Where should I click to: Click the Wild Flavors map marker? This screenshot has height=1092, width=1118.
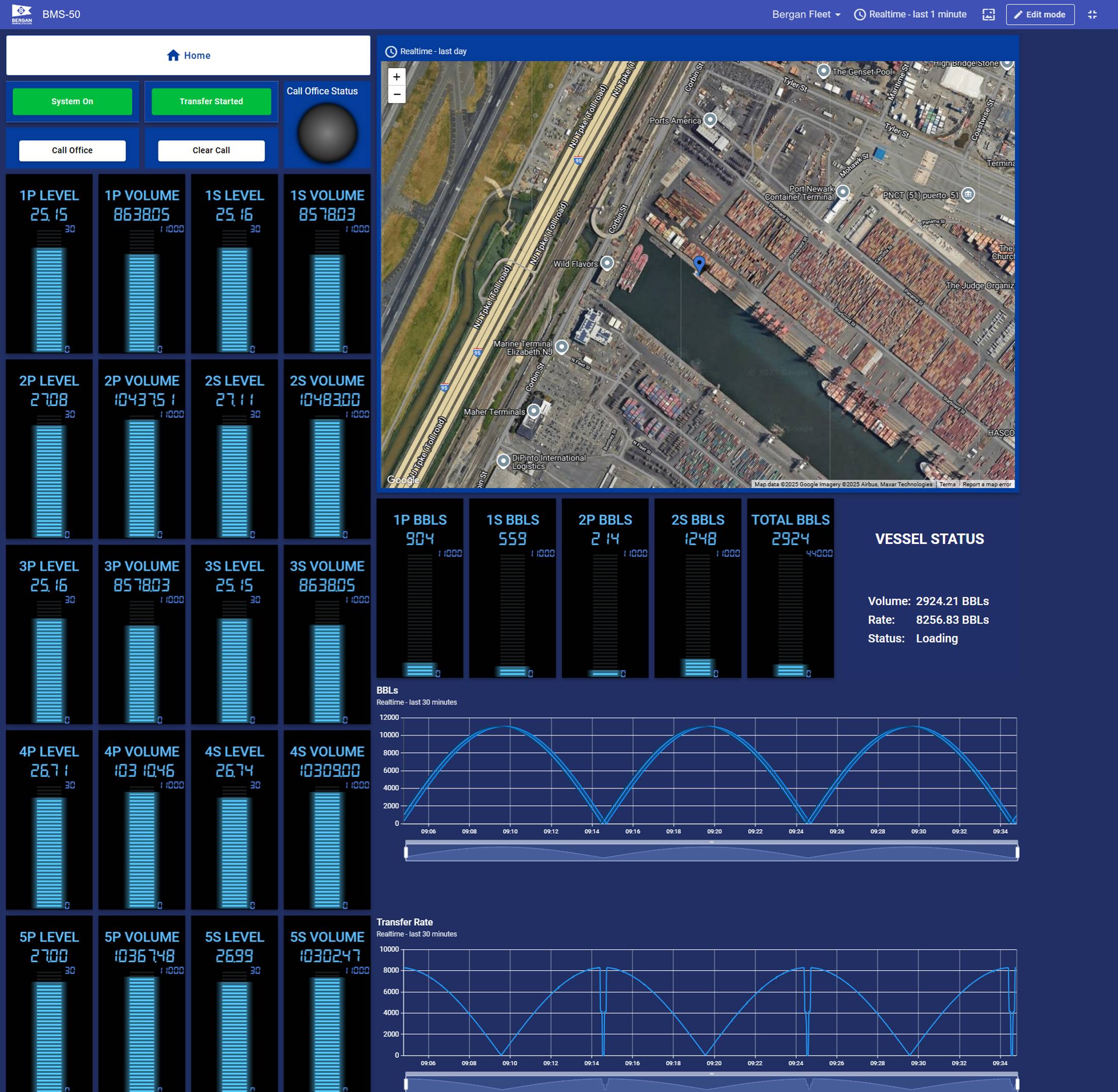pos(607,263)
